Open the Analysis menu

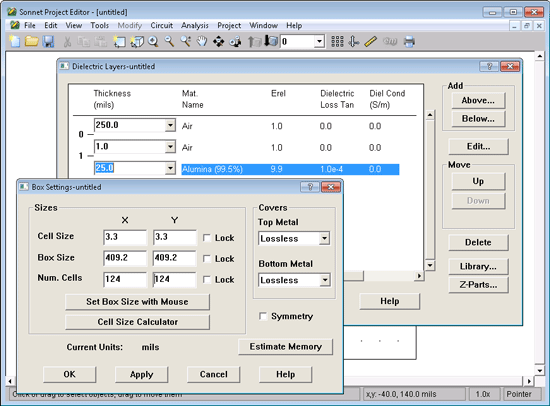(195, 25)
